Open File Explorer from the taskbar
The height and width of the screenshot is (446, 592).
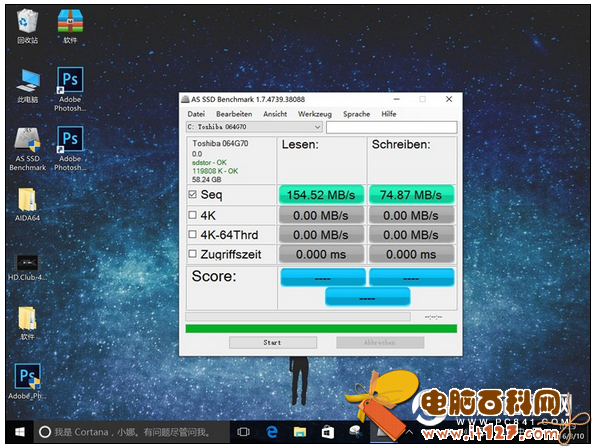tap(300, 432)
